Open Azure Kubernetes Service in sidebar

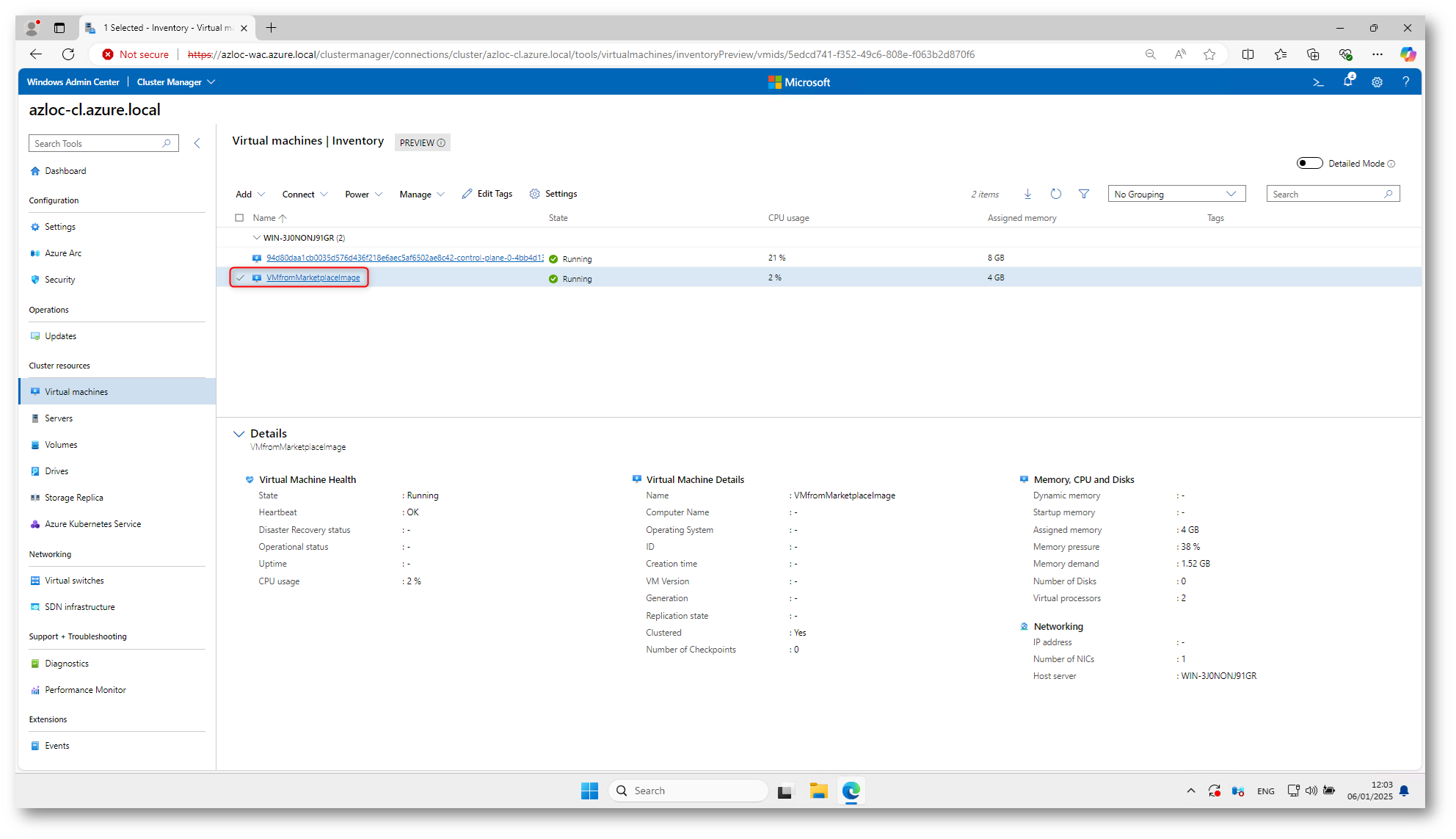pos(93,524)
